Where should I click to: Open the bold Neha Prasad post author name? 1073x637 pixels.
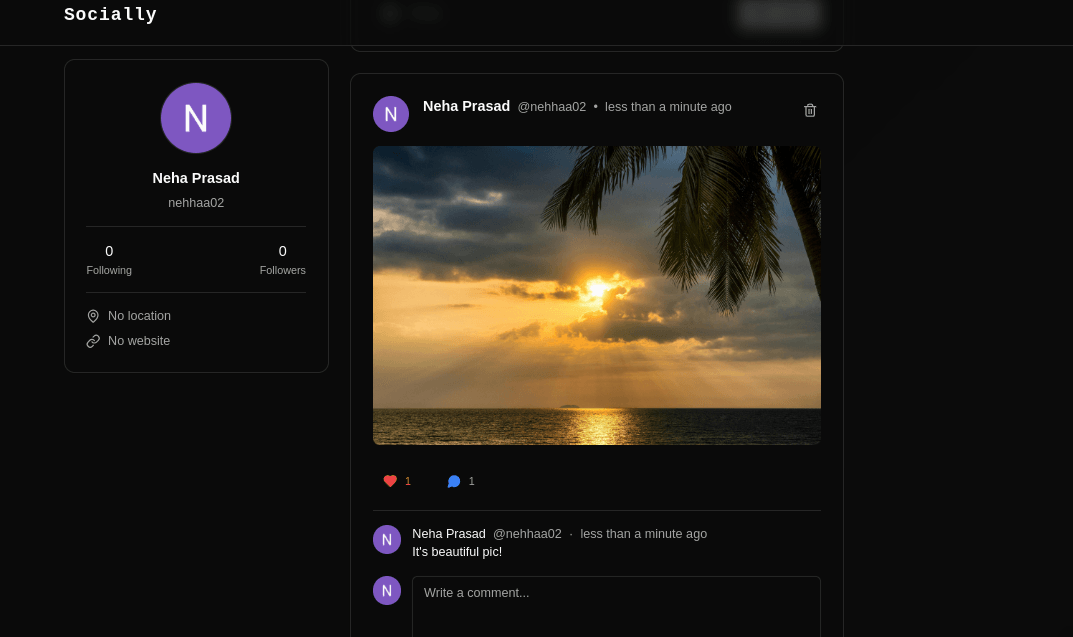[466, 106]
